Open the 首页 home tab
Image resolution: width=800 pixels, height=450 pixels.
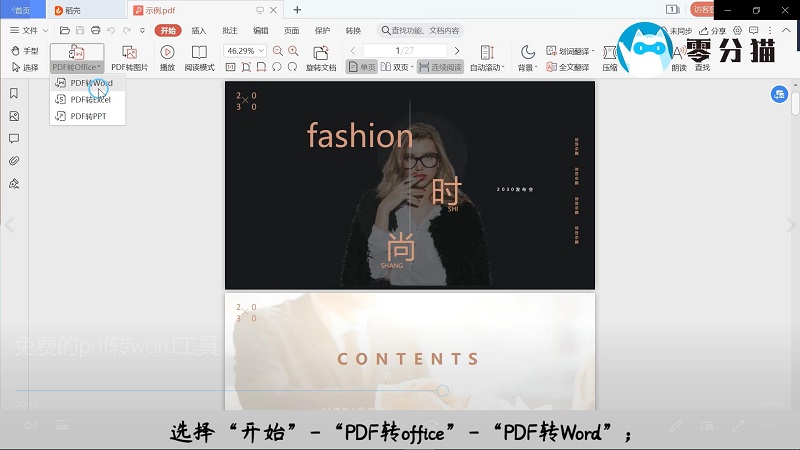pos(21,10)
